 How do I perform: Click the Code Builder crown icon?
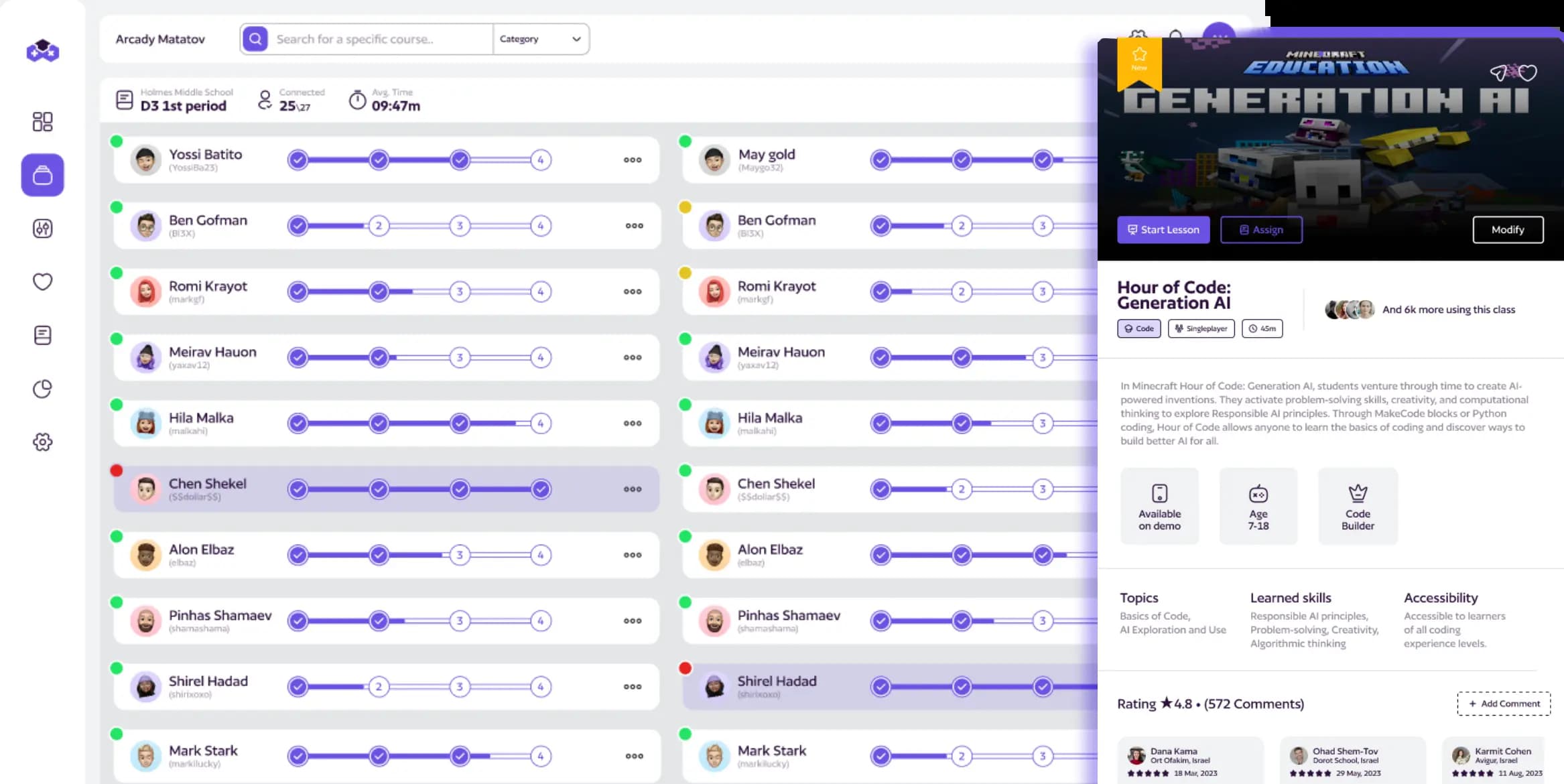coord(1358,493)
